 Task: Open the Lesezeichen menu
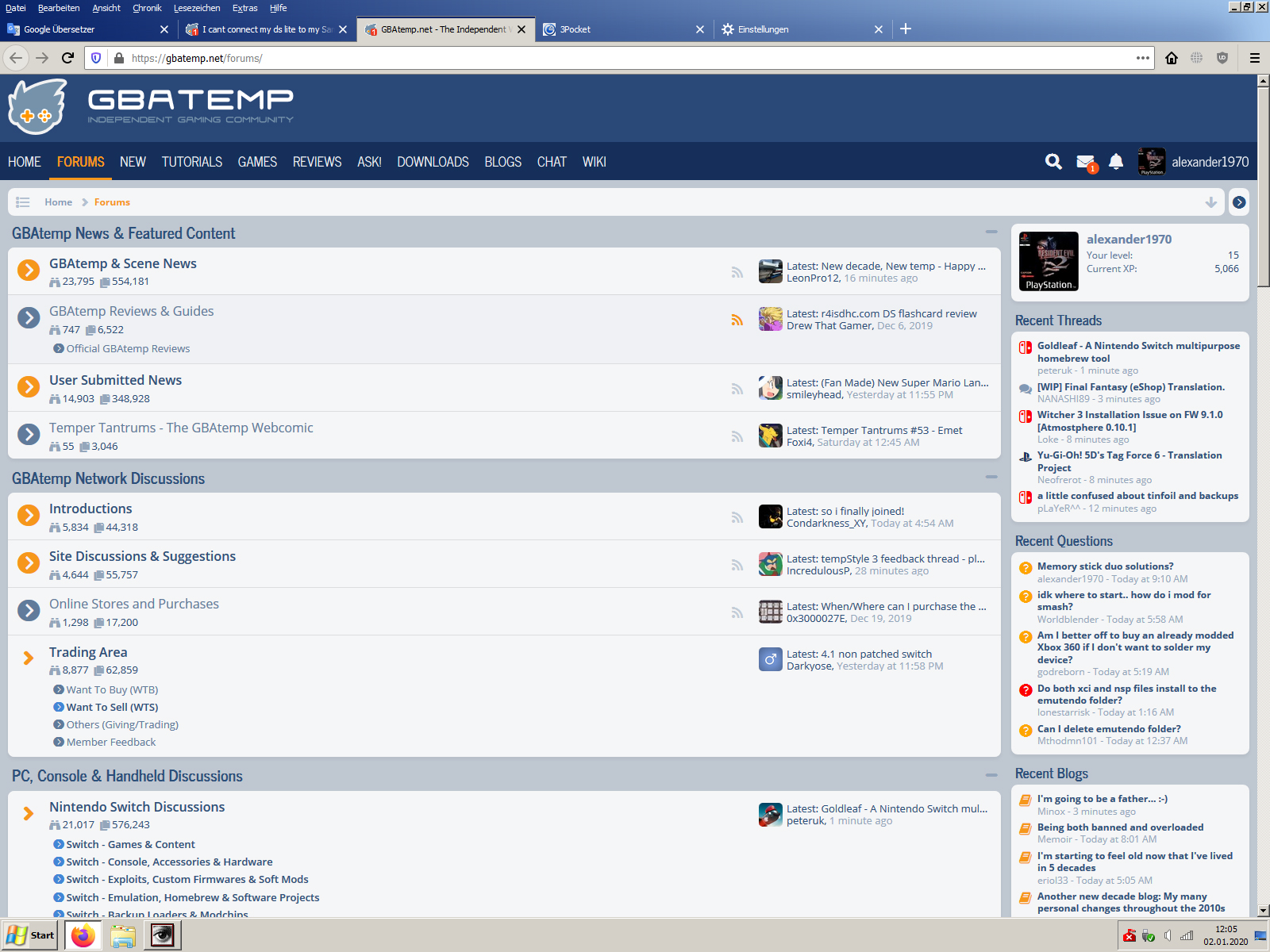[197, 8]
